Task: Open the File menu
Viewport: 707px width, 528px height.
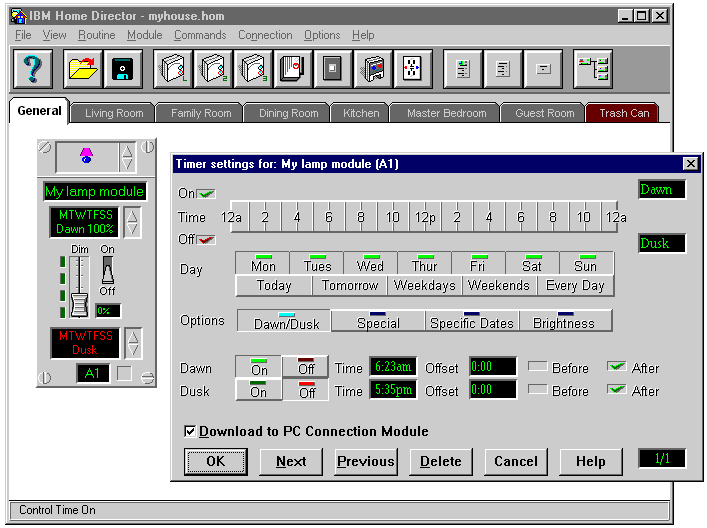Action: (23, 35)
